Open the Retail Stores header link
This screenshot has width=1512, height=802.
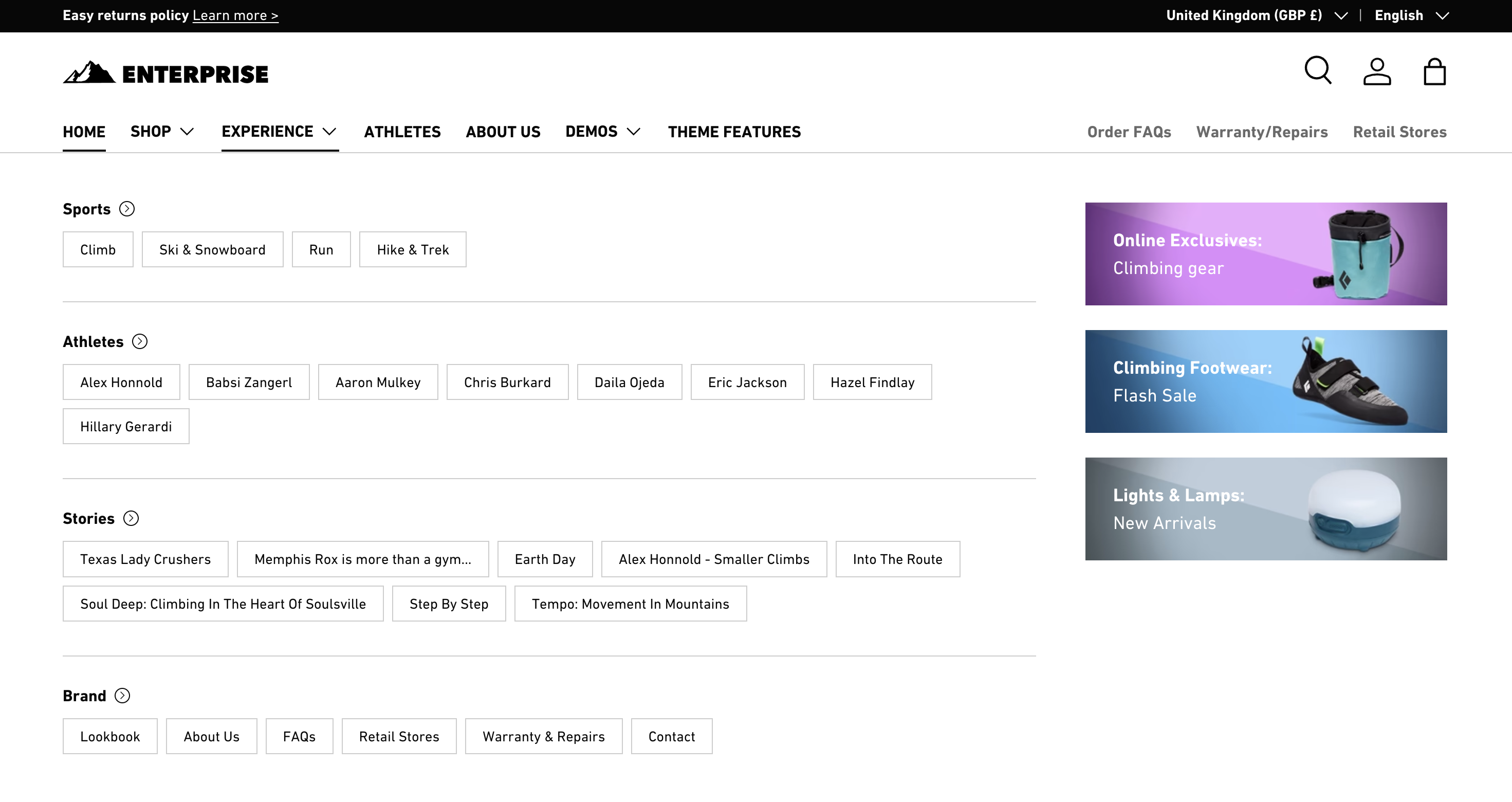click(x=1400, y=132)
